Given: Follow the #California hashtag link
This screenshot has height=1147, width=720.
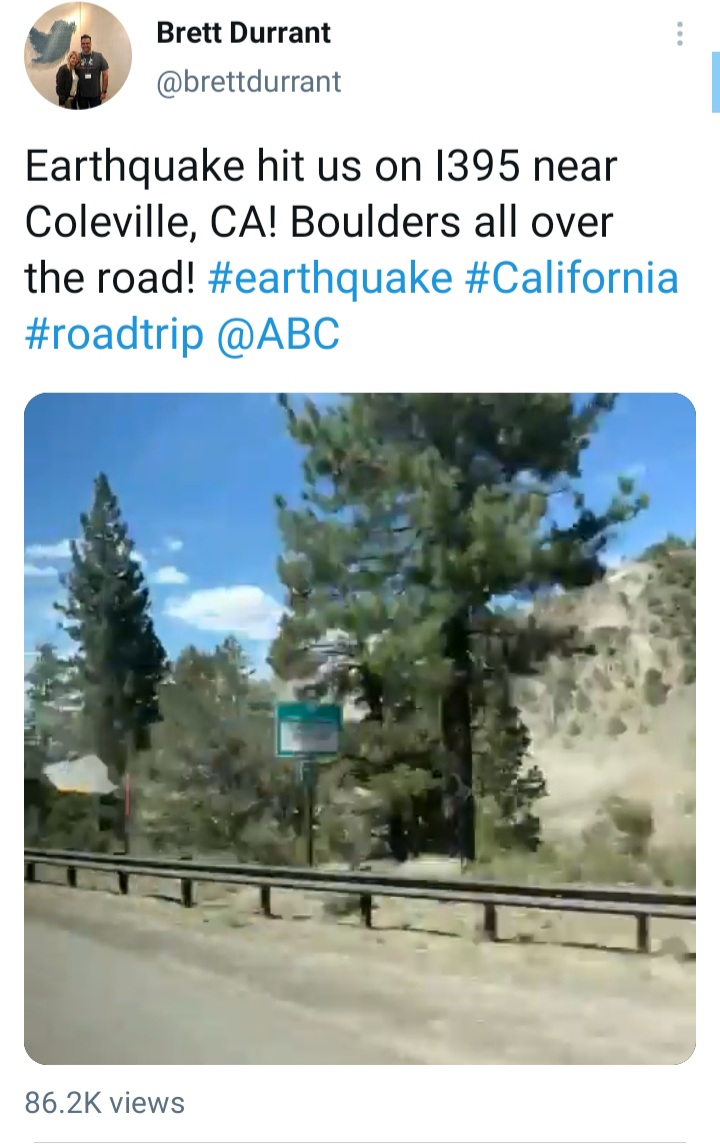Looking at the screenshot, I should pyautogui.click(x=572, y=278).
